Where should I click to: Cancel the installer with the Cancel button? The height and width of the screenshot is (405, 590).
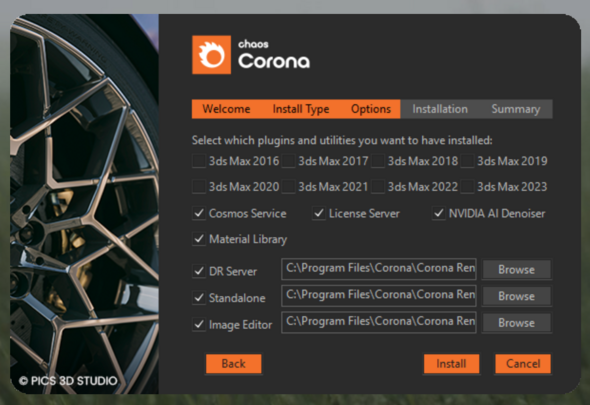click(x=523, y=364)
